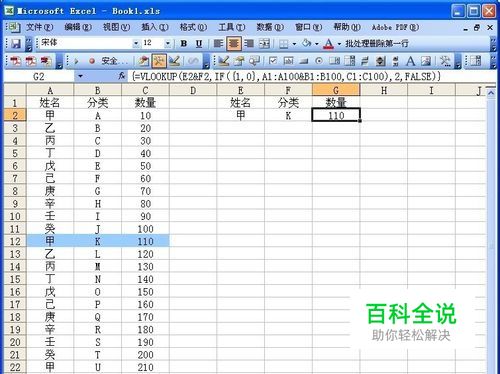Open the 格式(O) menu
Screen dimensions: 500x374
193,27
